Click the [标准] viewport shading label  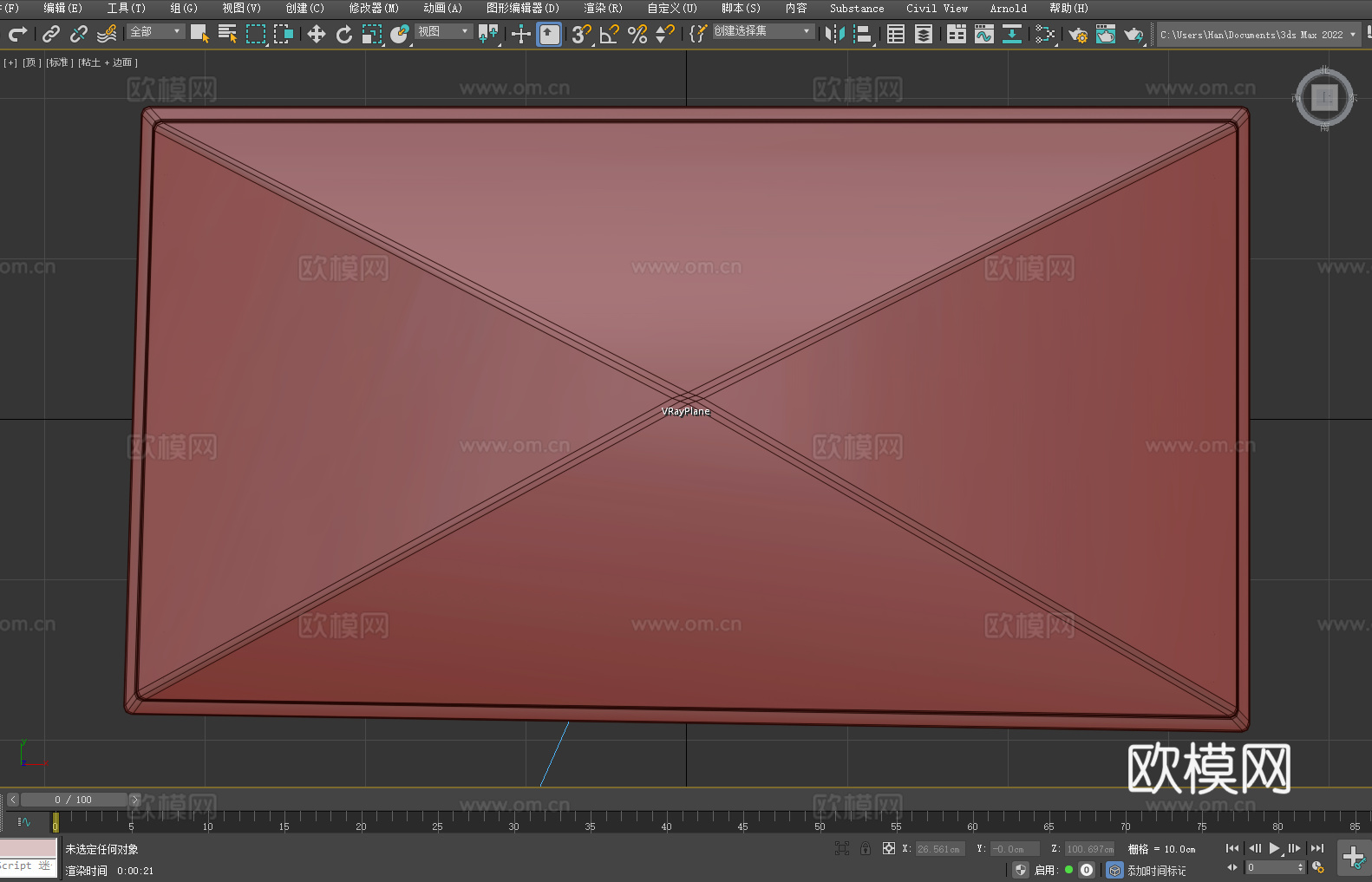(60, 62)
